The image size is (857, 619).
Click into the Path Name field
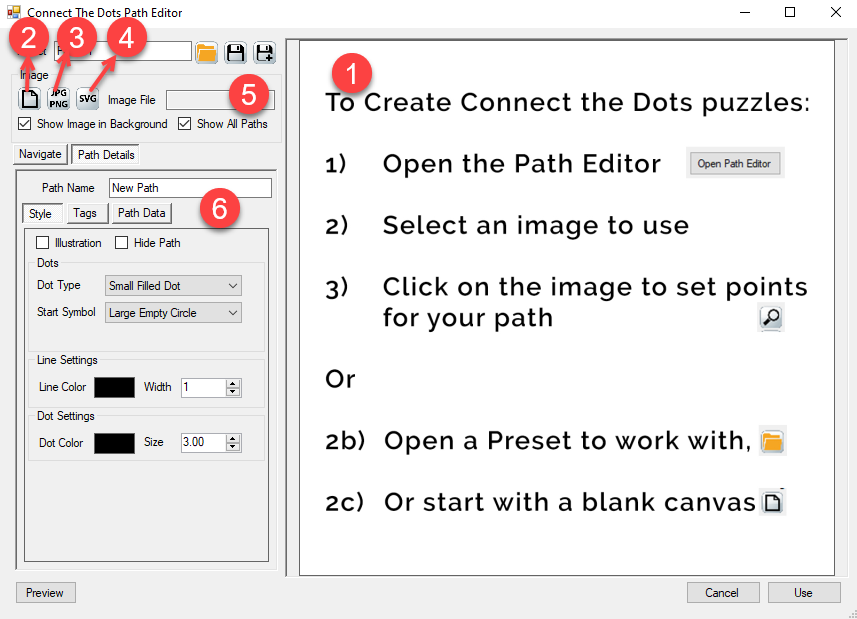tap(190, 188)
